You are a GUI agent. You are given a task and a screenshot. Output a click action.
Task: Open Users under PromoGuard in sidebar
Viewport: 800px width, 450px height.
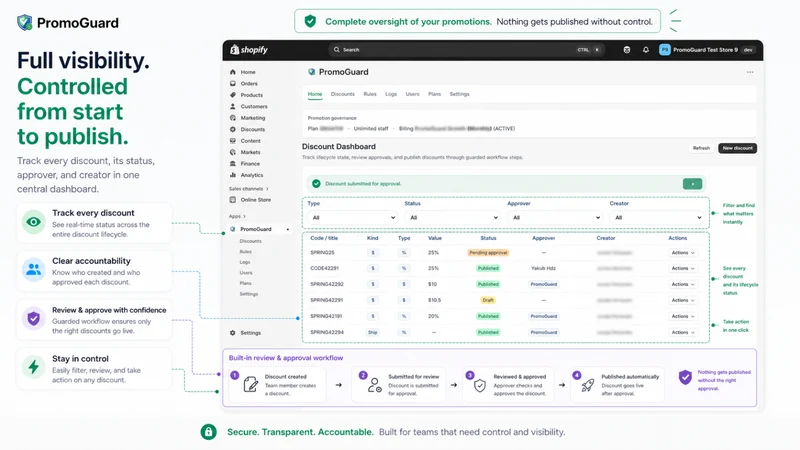pyautogui.click(x=246, y=273)
